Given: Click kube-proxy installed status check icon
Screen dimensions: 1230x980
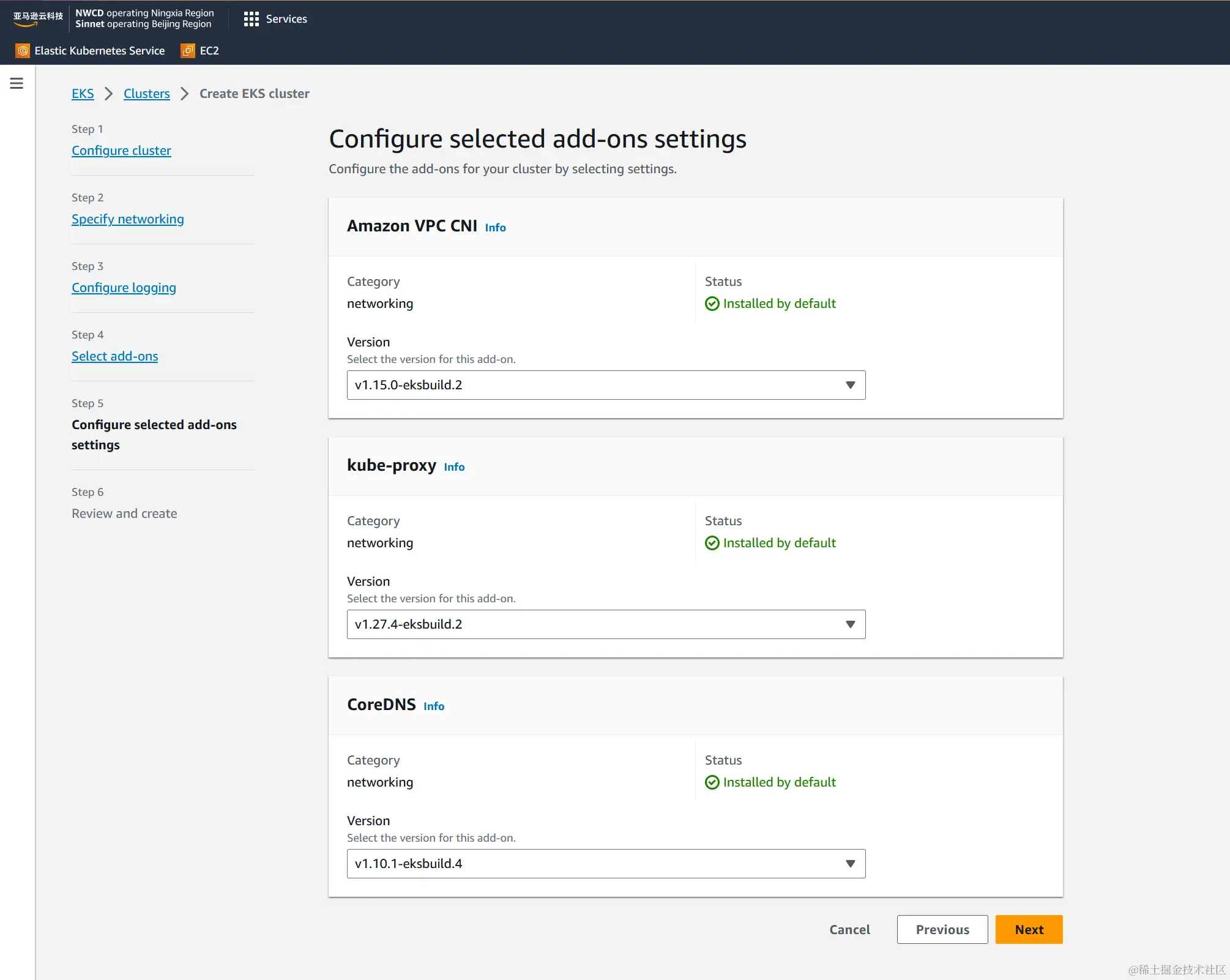Looking at the screenshot, I should click(x=712, y=544).
